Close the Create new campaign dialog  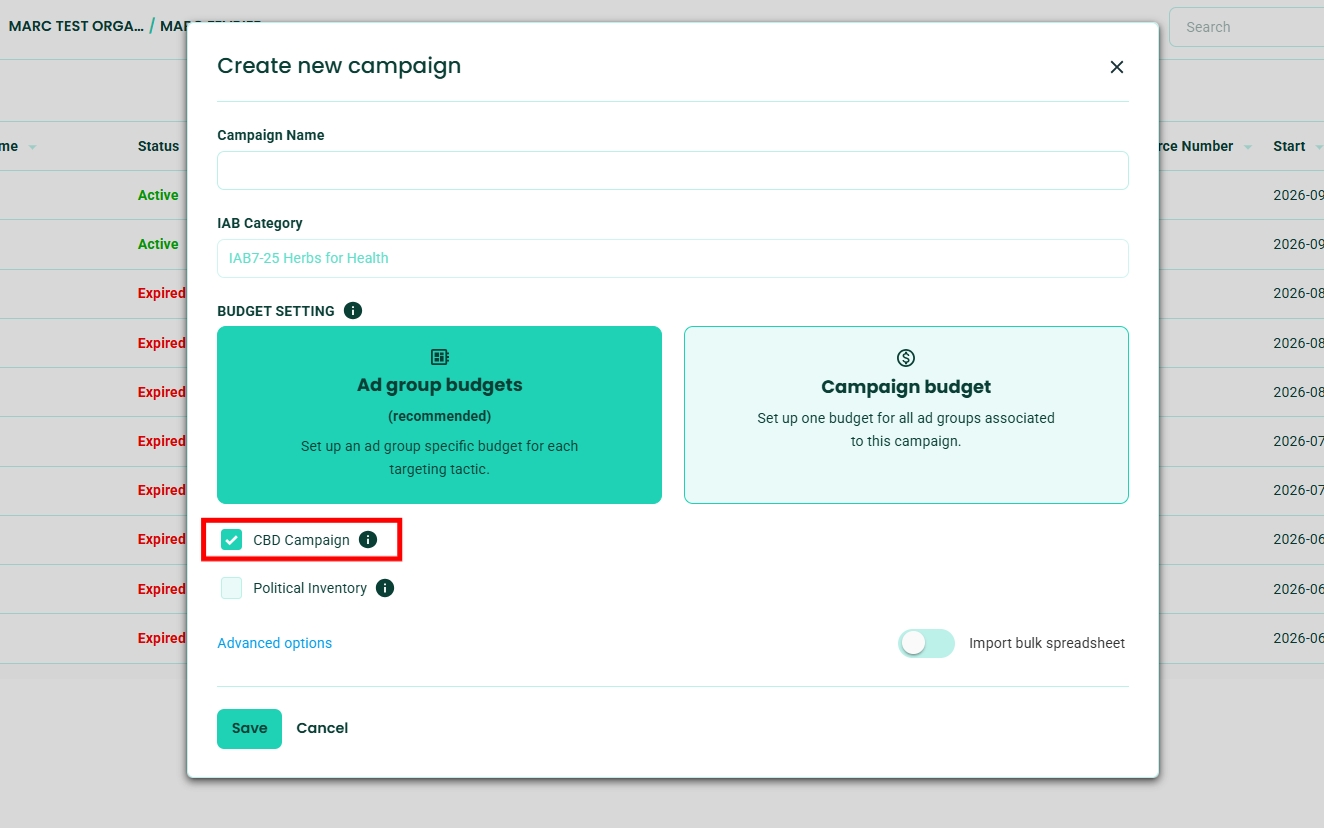coord(1117,67)
